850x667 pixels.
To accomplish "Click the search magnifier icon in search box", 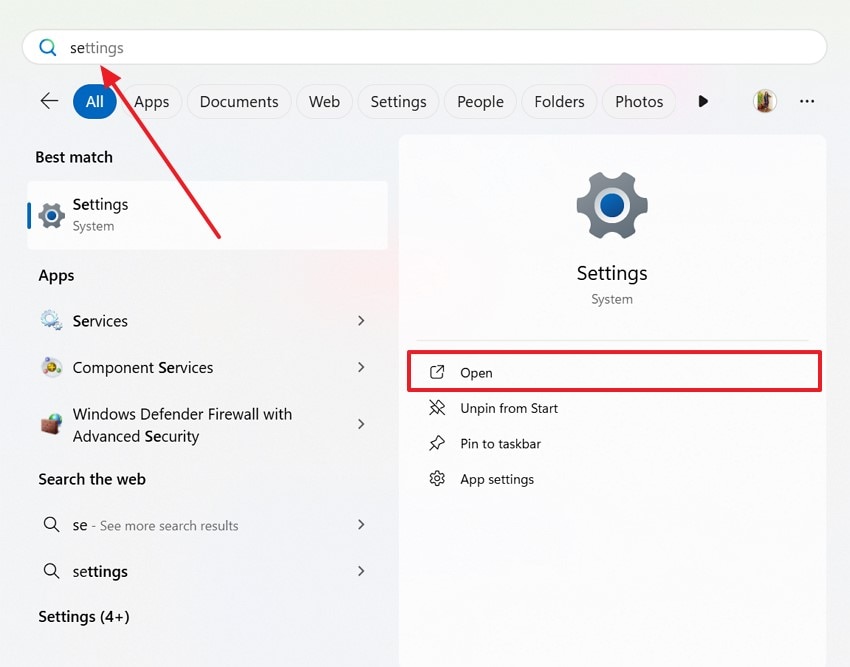I will [x=48, y=47].
